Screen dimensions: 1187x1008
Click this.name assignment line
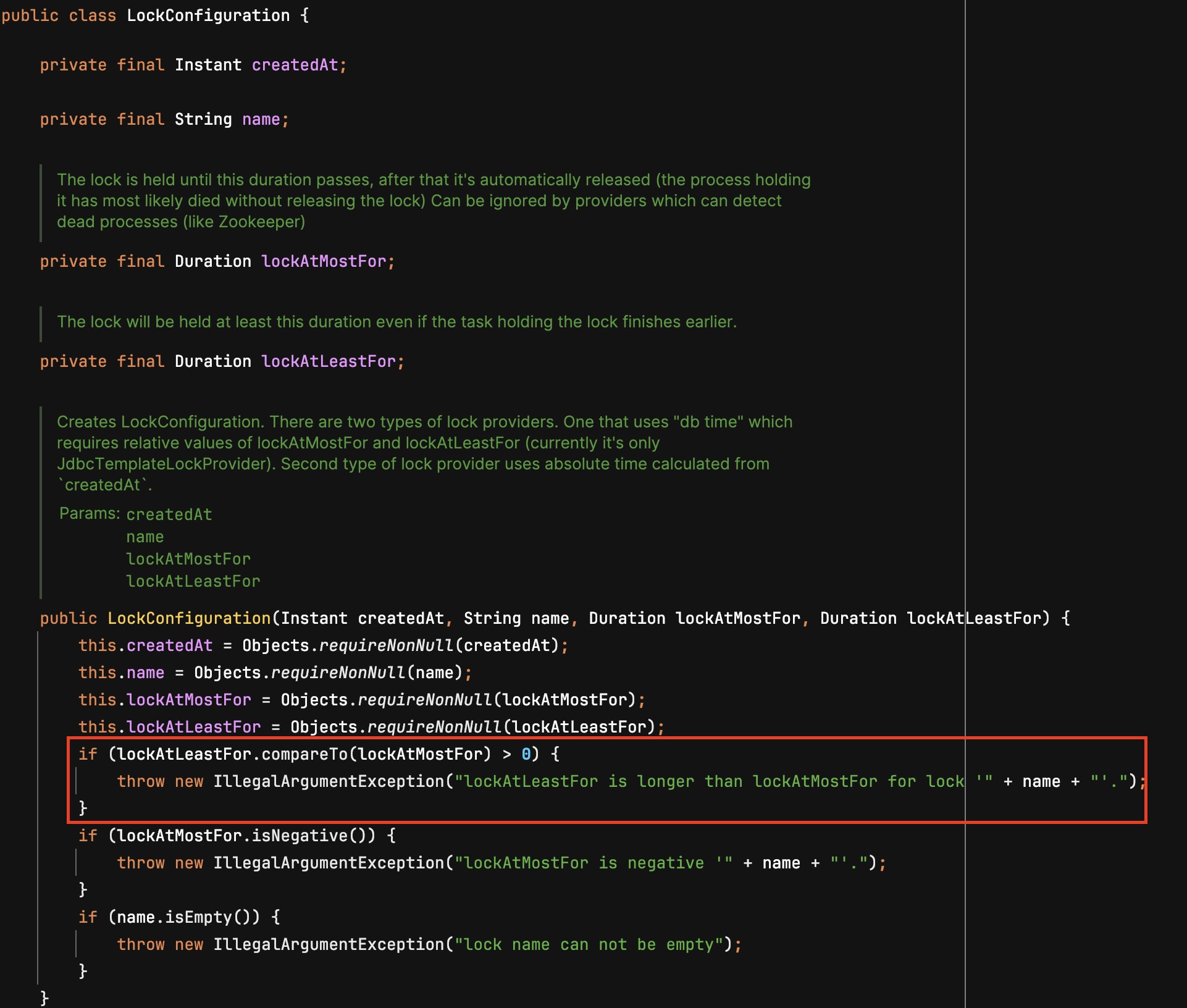click(x=145, y=673)
